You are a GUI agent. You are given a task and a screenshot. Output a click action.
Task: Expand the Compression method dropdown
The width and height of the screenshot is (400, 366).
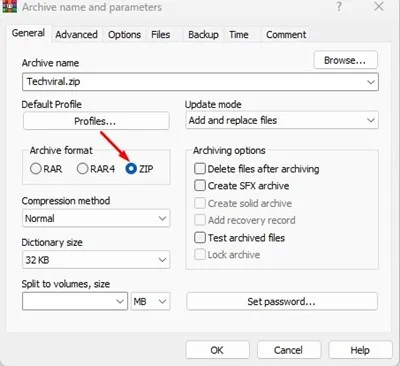click(96, 218)
